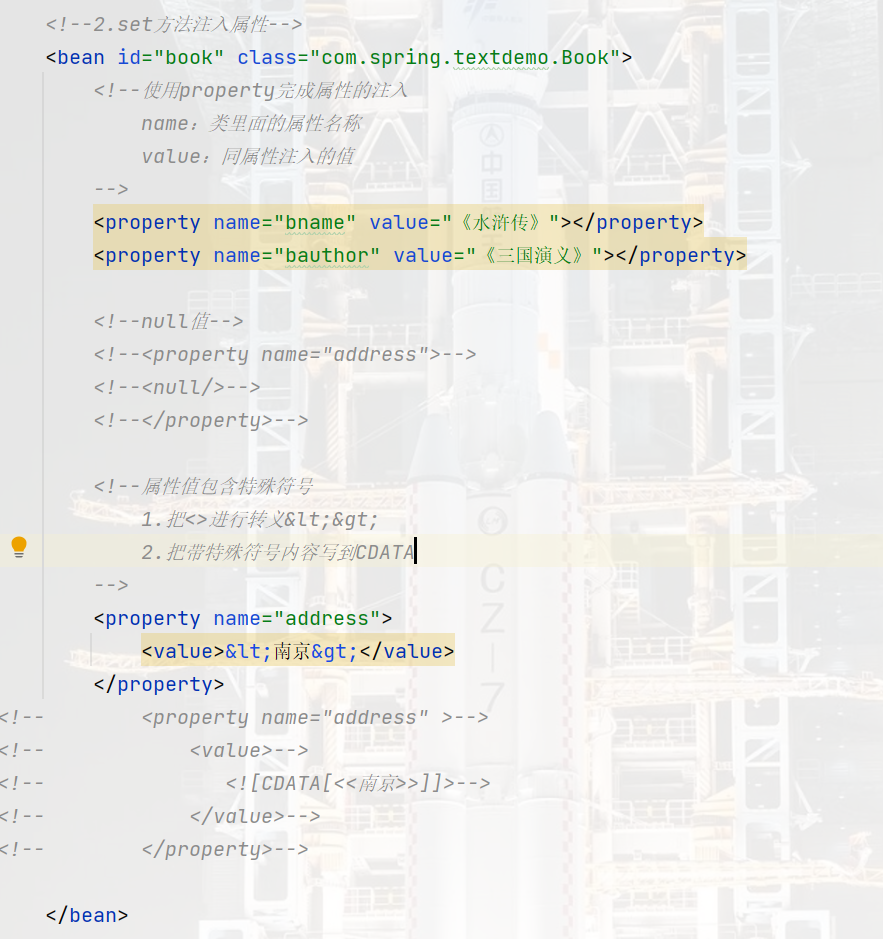Click the comment '<!--null值-->'
Viewport: 883px width, 939px height.
tap(168, 322)
